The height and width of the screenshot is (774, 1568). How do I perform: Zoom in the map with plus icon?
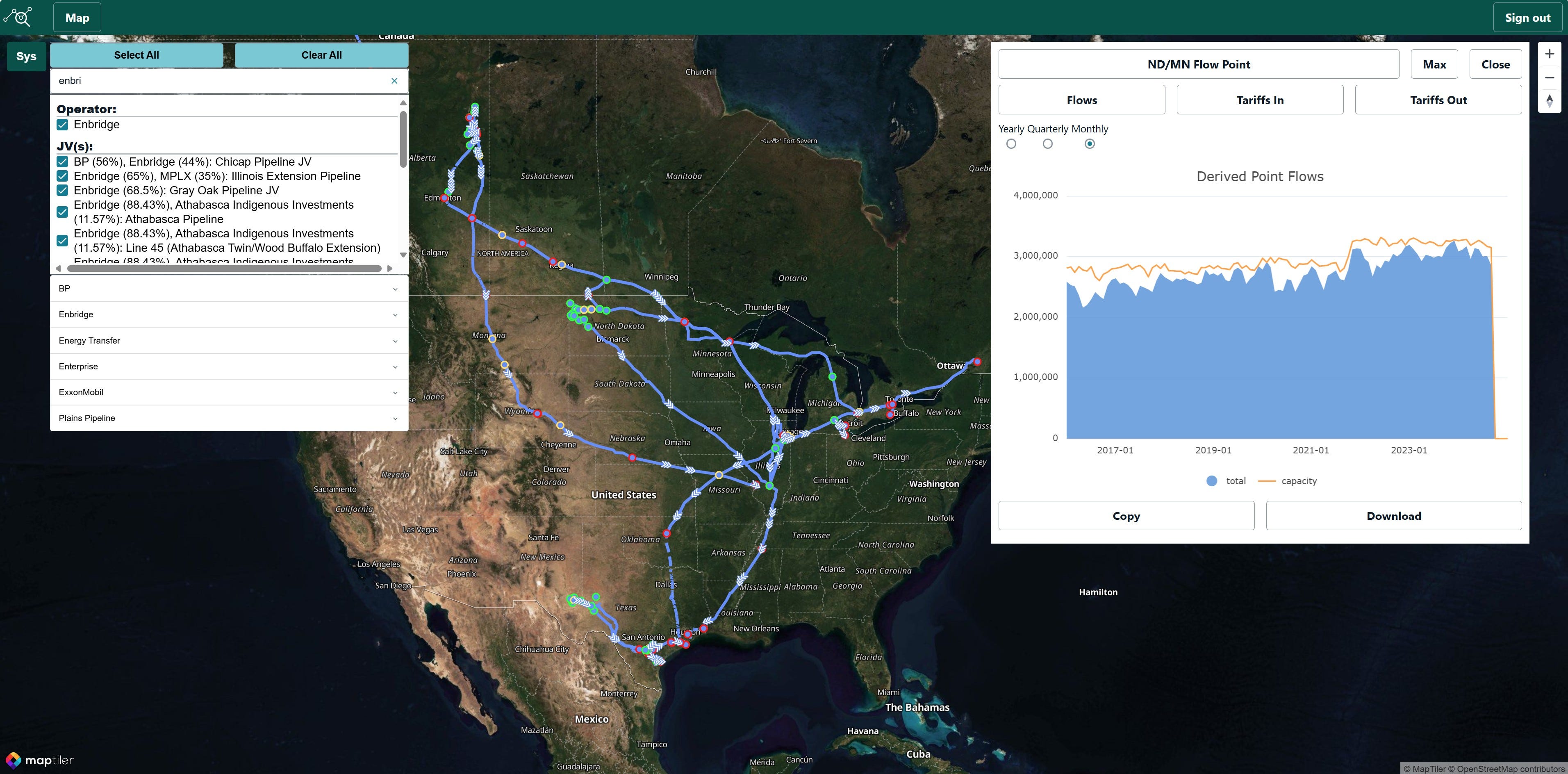click(x=1549, y=54)
